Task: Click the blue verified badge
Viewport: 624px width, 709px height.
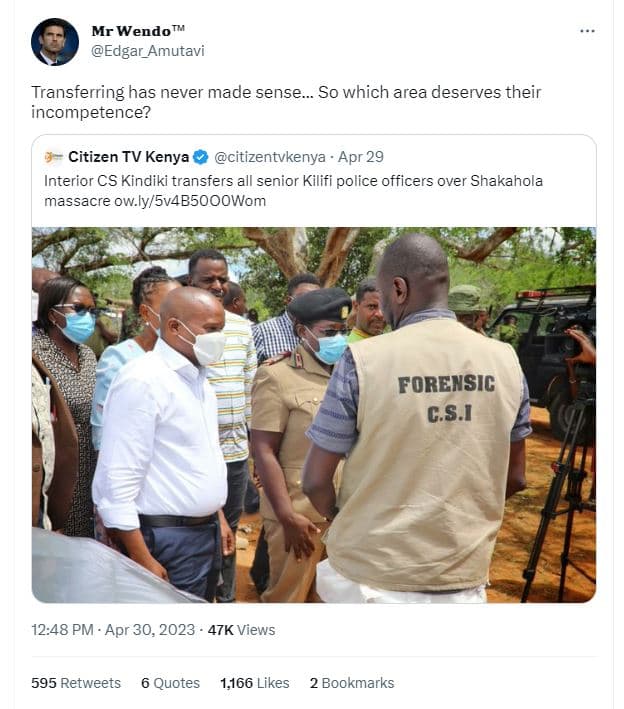Action: click(x=200, y=157)
